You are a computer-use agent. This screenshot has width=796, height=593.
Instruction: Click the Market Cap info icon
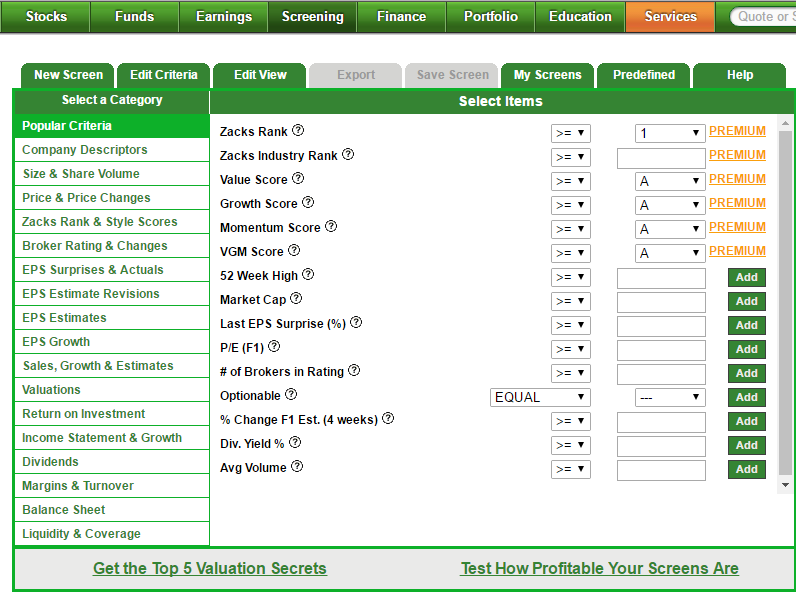[x=296, y=299]
